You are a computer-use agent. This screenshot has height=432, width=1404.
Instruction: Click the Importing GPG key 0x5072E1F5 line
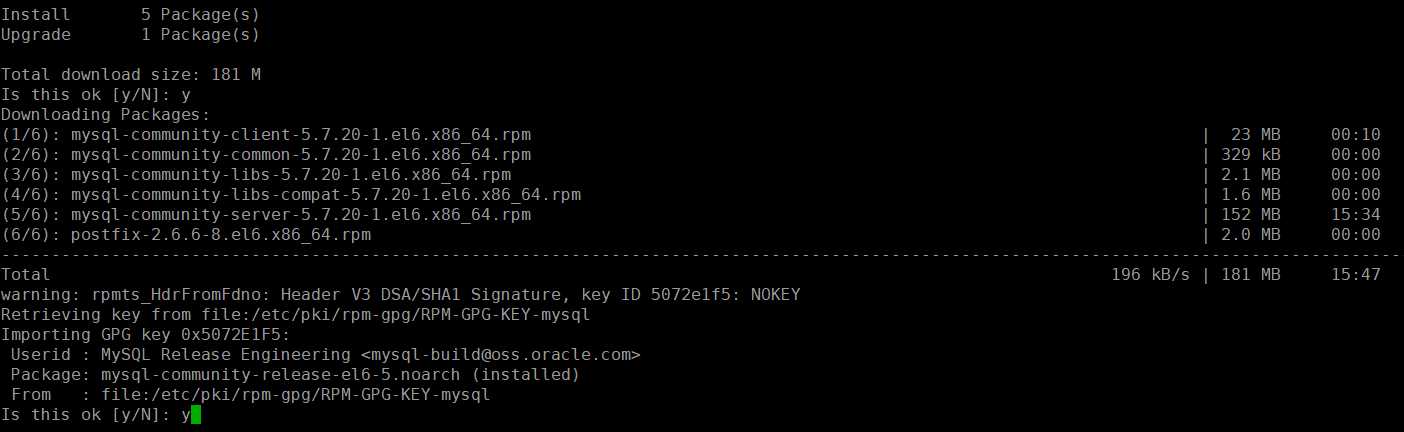pyautogui.click(x=146, y=335)
